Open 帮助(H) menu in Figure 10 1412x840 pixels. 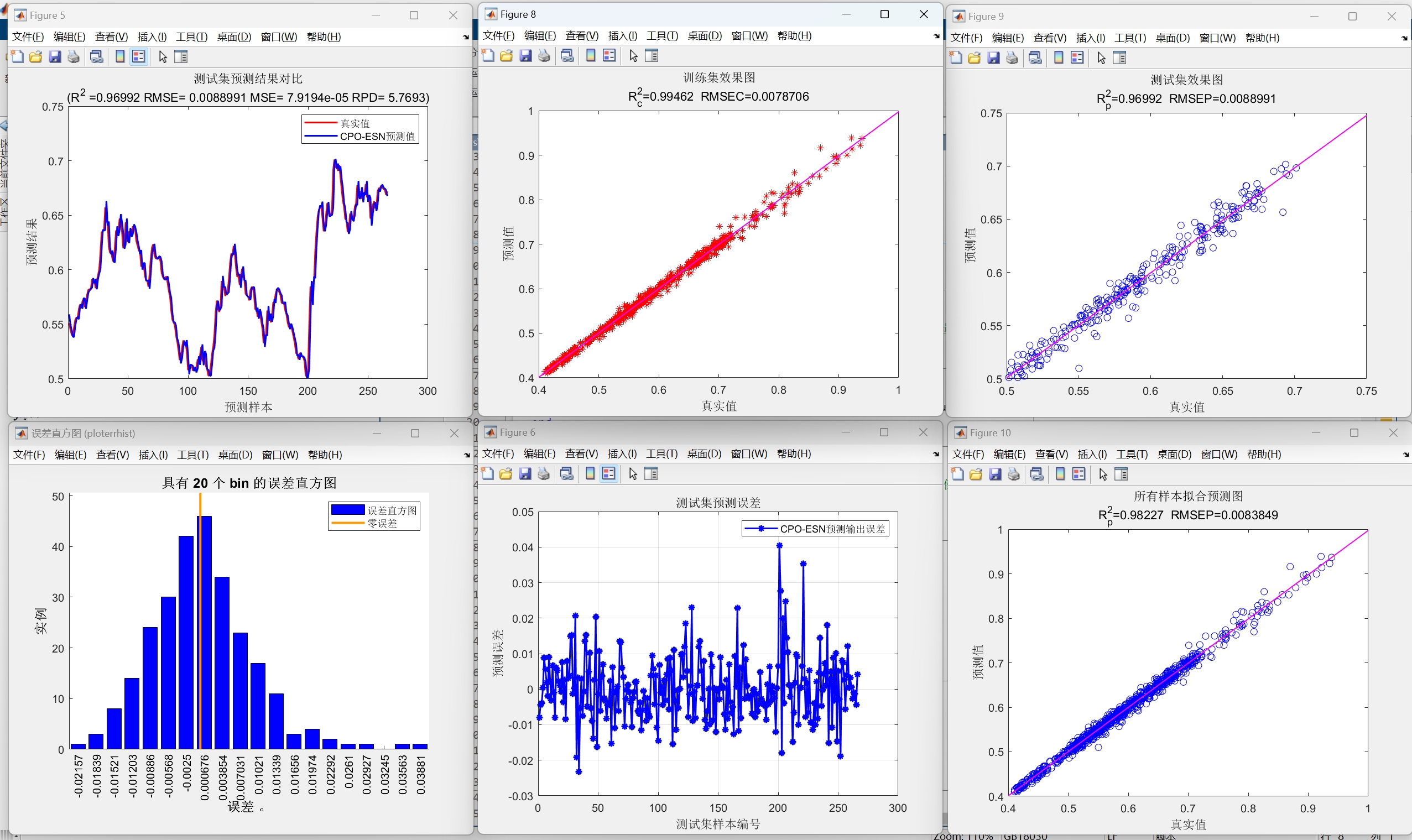pos(1264,455)
